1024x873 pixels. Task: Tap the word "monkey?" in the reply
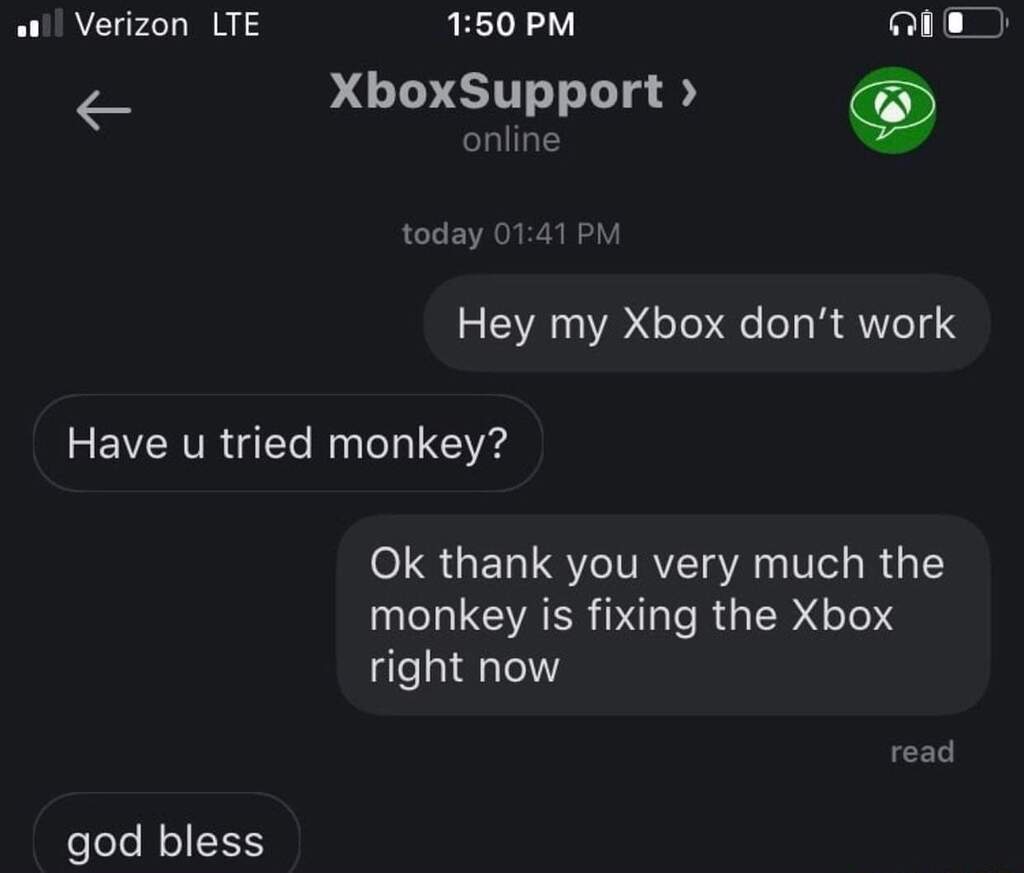pyautogui.click(x=418, y=444)
